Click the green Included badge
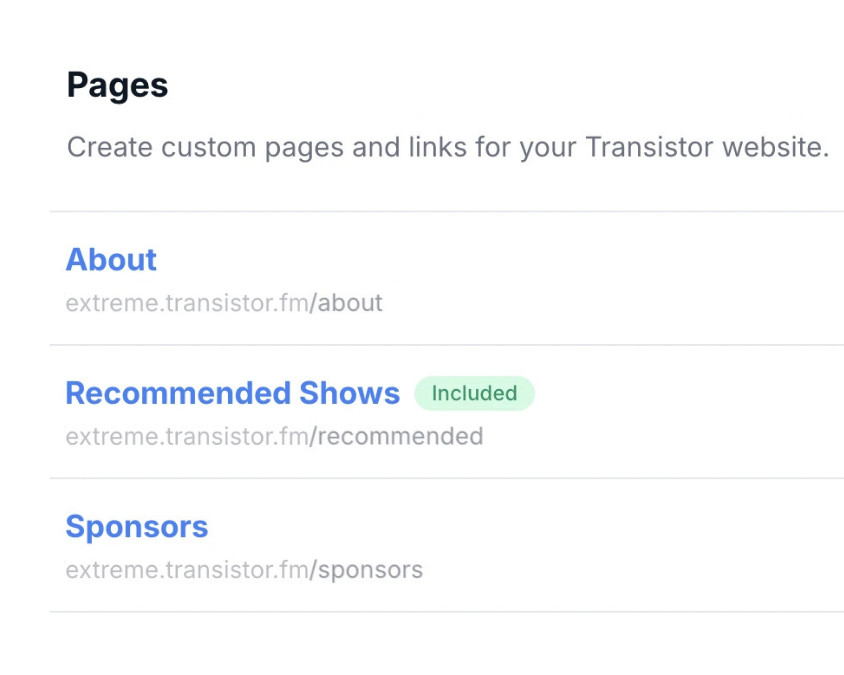844x675 pixels. tap(474, 393)
